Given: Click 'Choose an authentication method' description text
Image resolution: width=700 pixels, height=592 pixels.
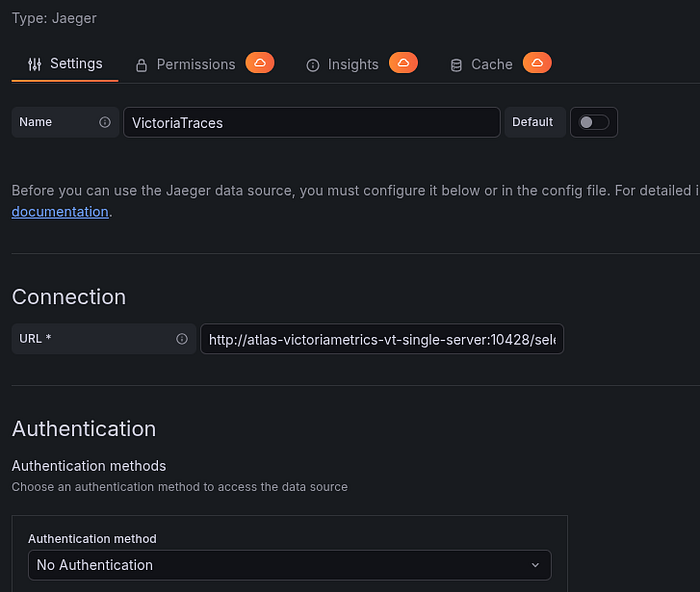Looking at the screenshot, I should tap(179, 487).
